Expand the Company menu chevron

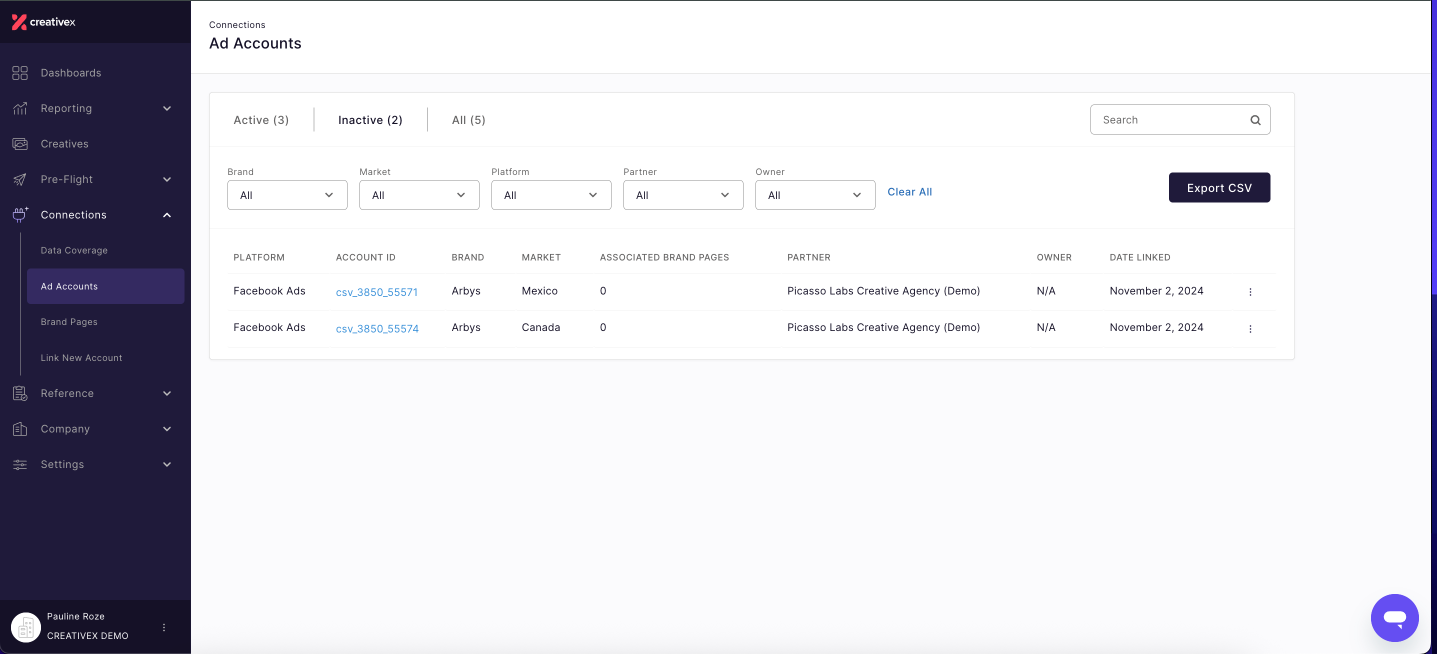(x=167, y=429)
